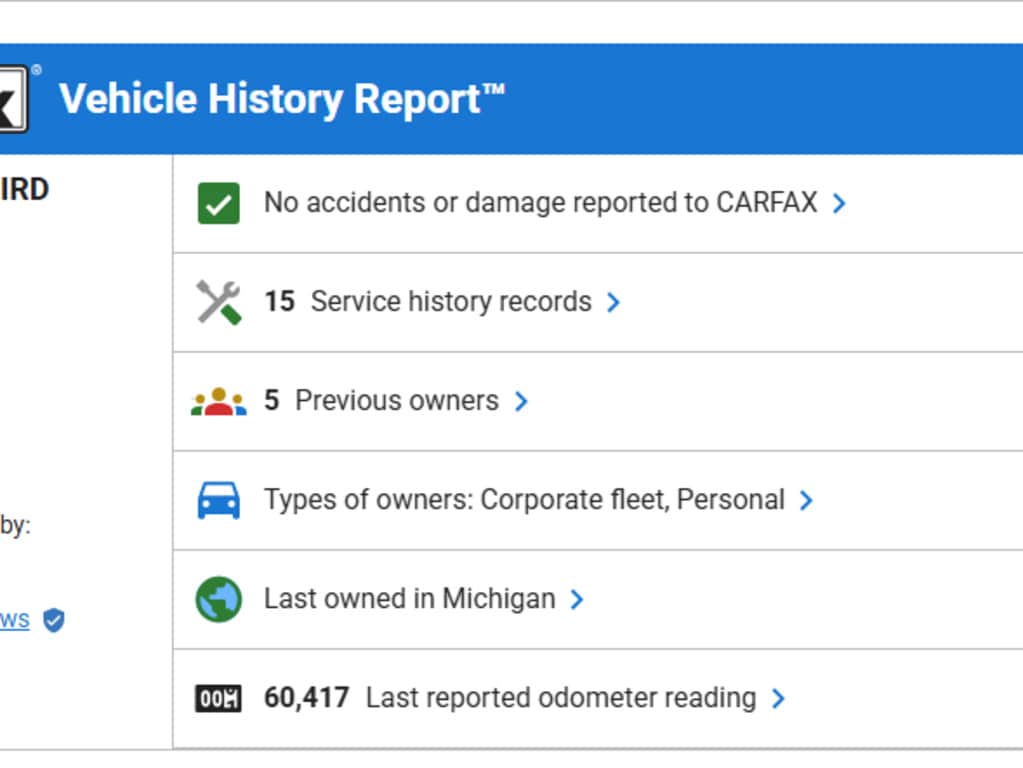Expand the Previous owners chevron

[x=520, y=401]
